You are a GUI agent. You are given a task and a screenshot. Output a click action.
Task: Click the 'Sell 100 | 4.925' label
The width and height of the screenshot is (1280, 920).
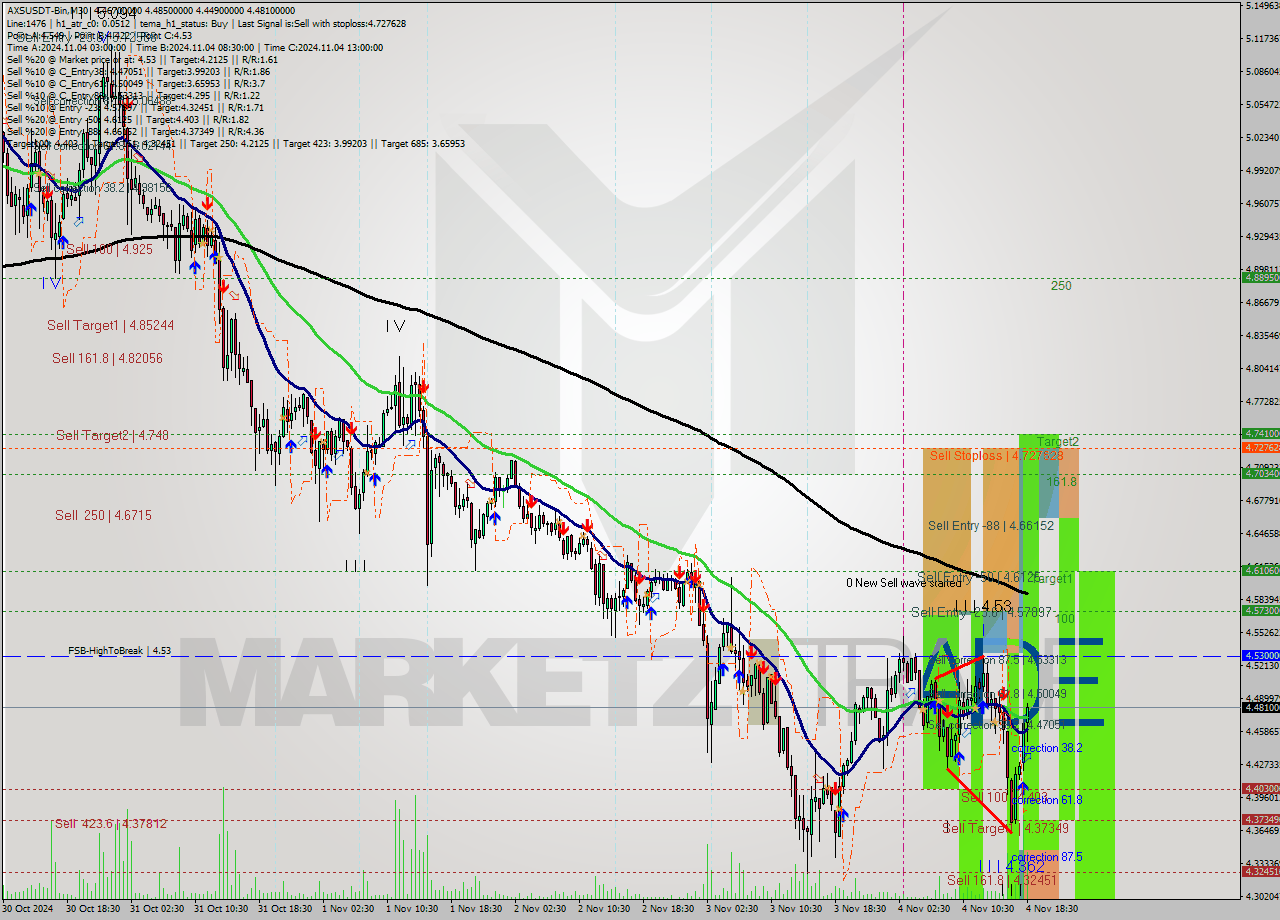pyautogui.click(x=109, y=248)
